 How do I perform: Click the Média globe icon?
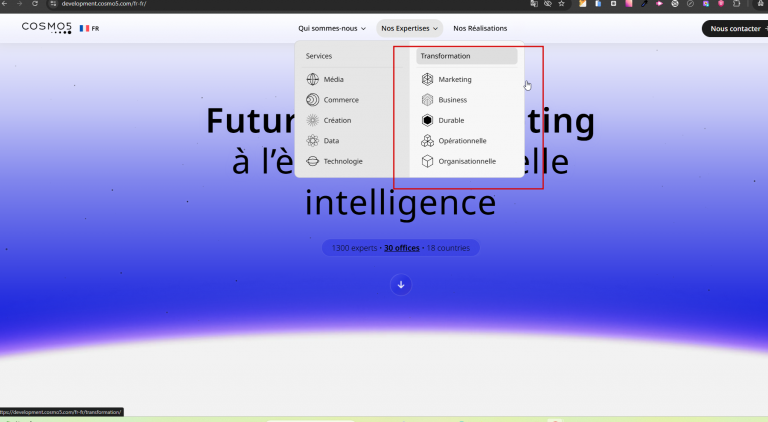coord(312,79)
